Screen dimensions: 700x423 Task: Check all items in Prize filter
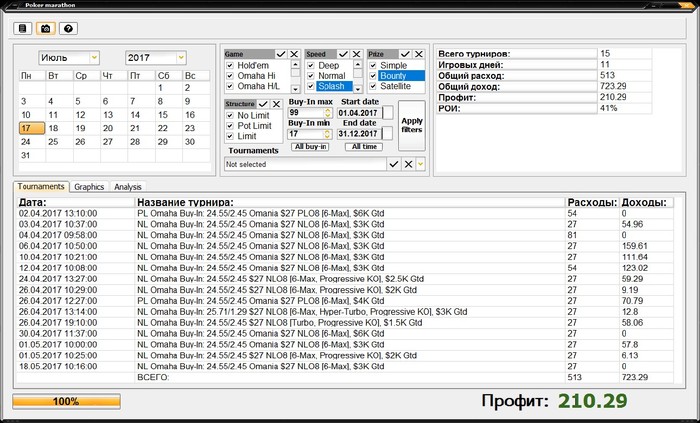coord(405,54)
